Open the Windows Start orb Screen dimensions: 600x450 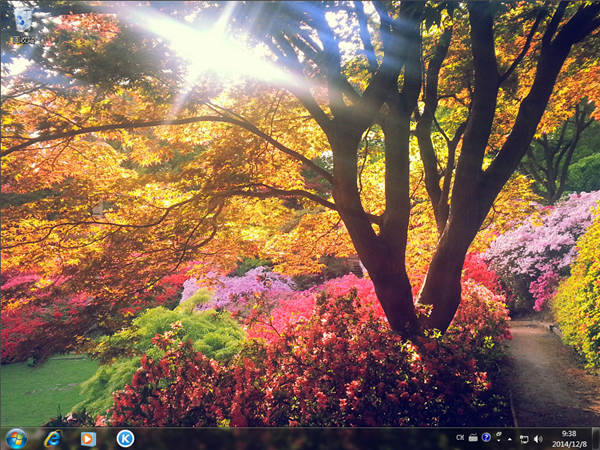(x=16, y=439)
